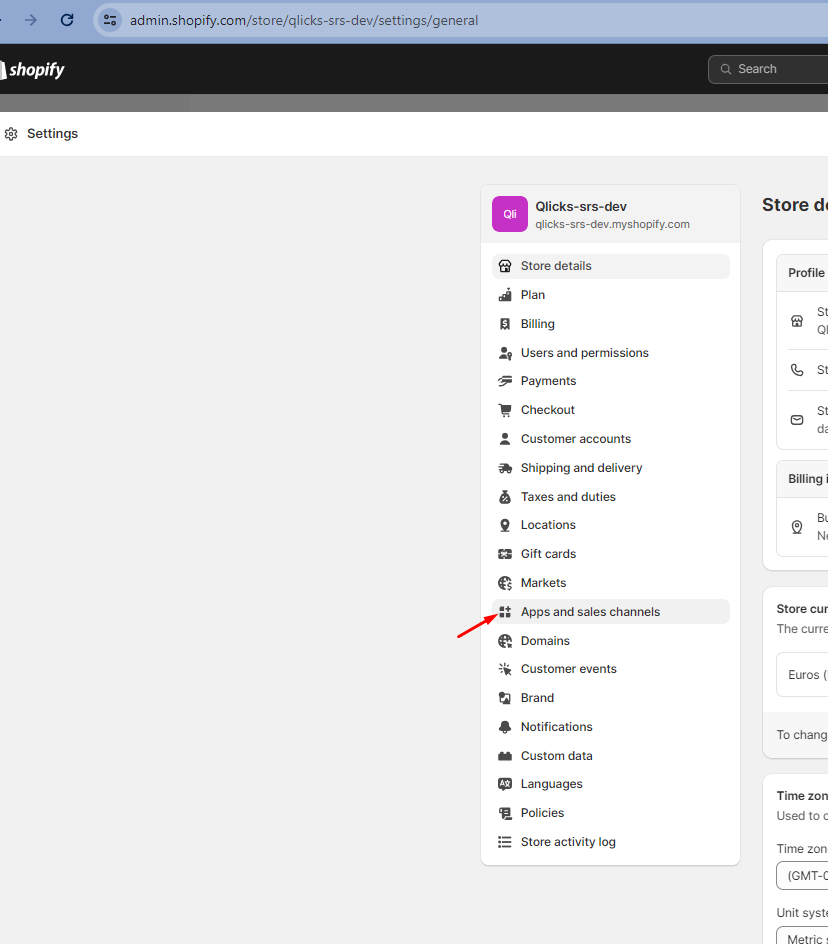Click the Apps and sales channels icon
The height and width of the screenshot is (944, 828).
point(505,612)
